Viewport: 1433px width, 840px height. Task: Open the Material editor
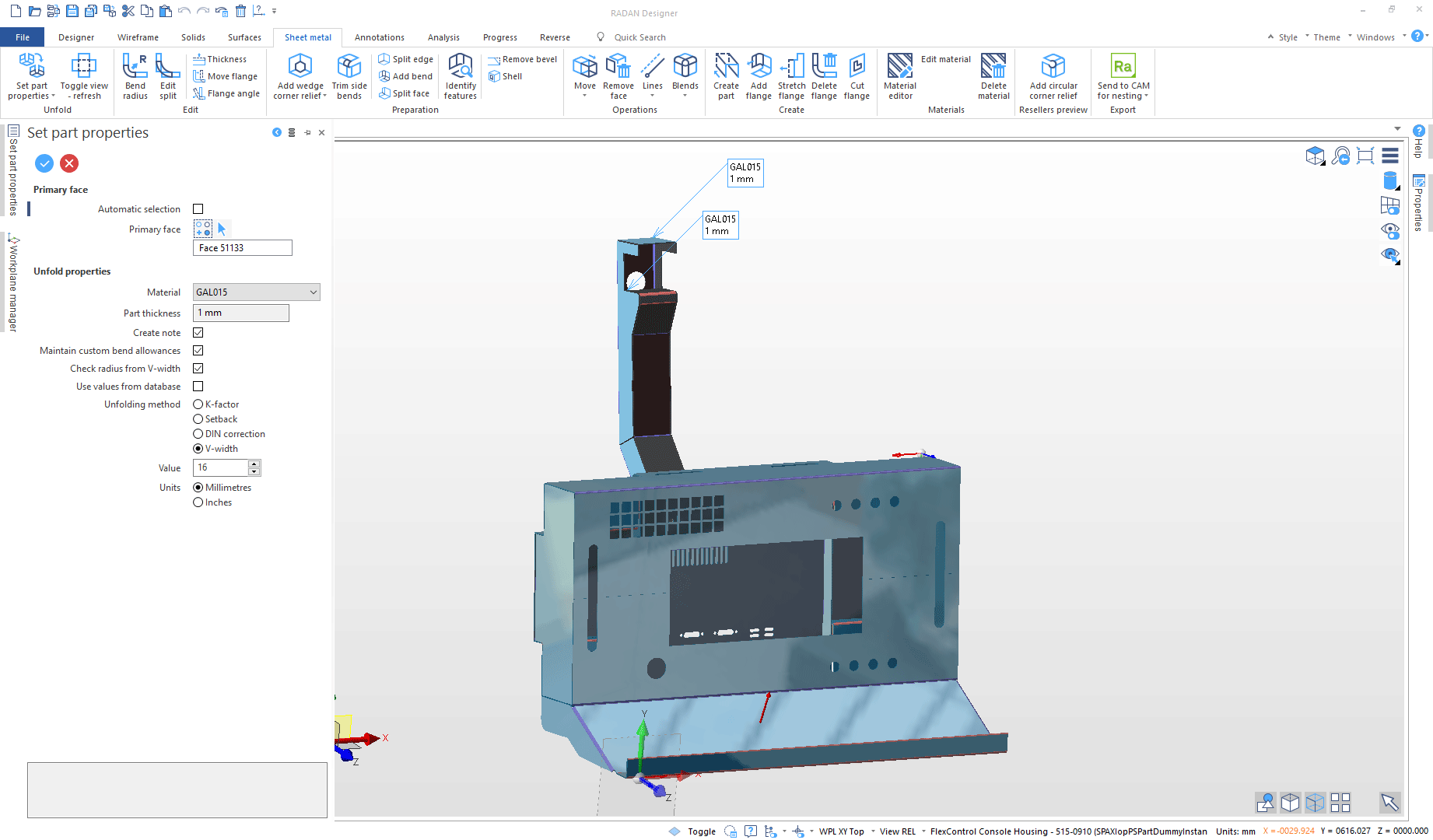point(899,68)
